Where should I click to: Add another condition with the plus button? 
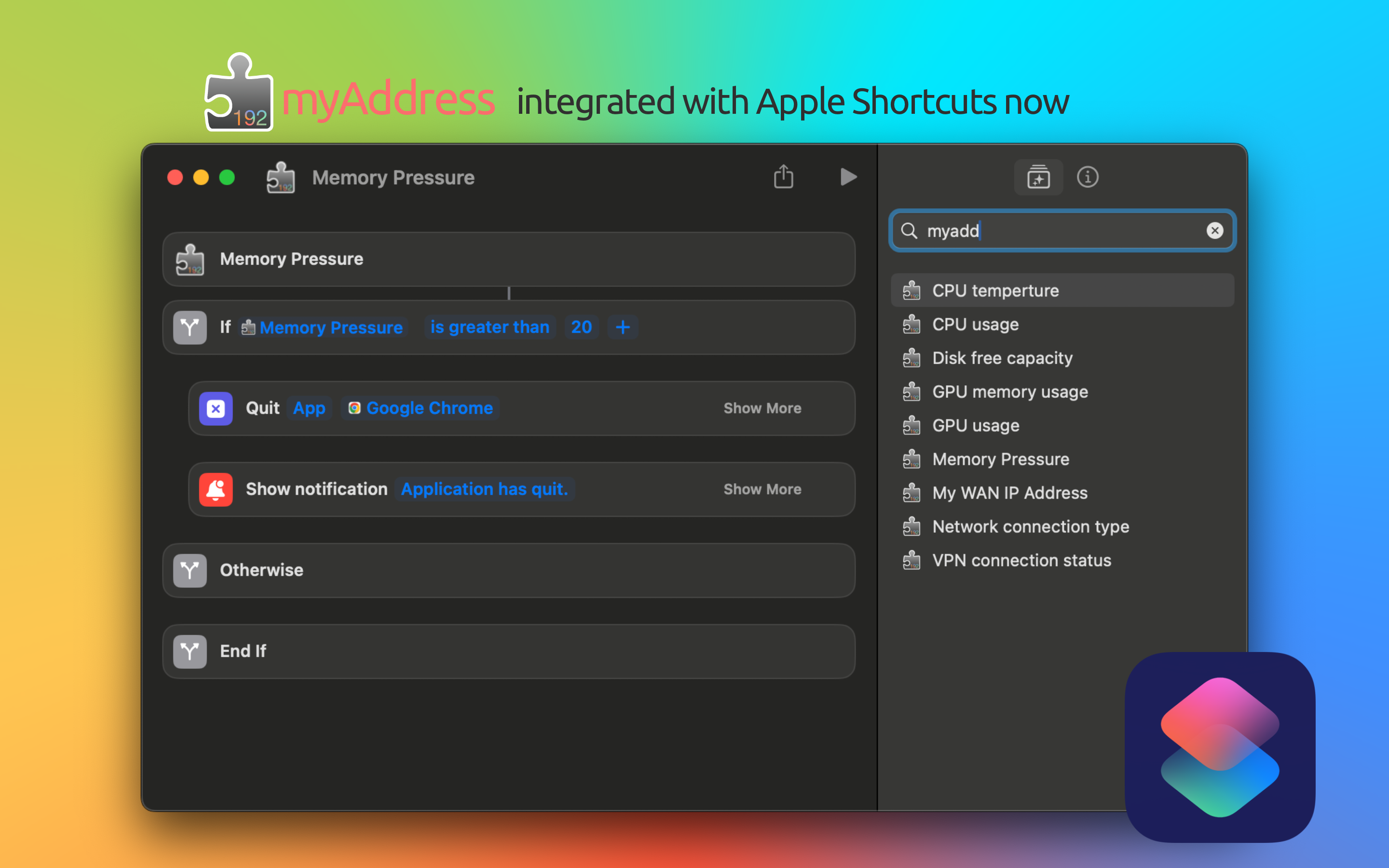coord(623,327)
